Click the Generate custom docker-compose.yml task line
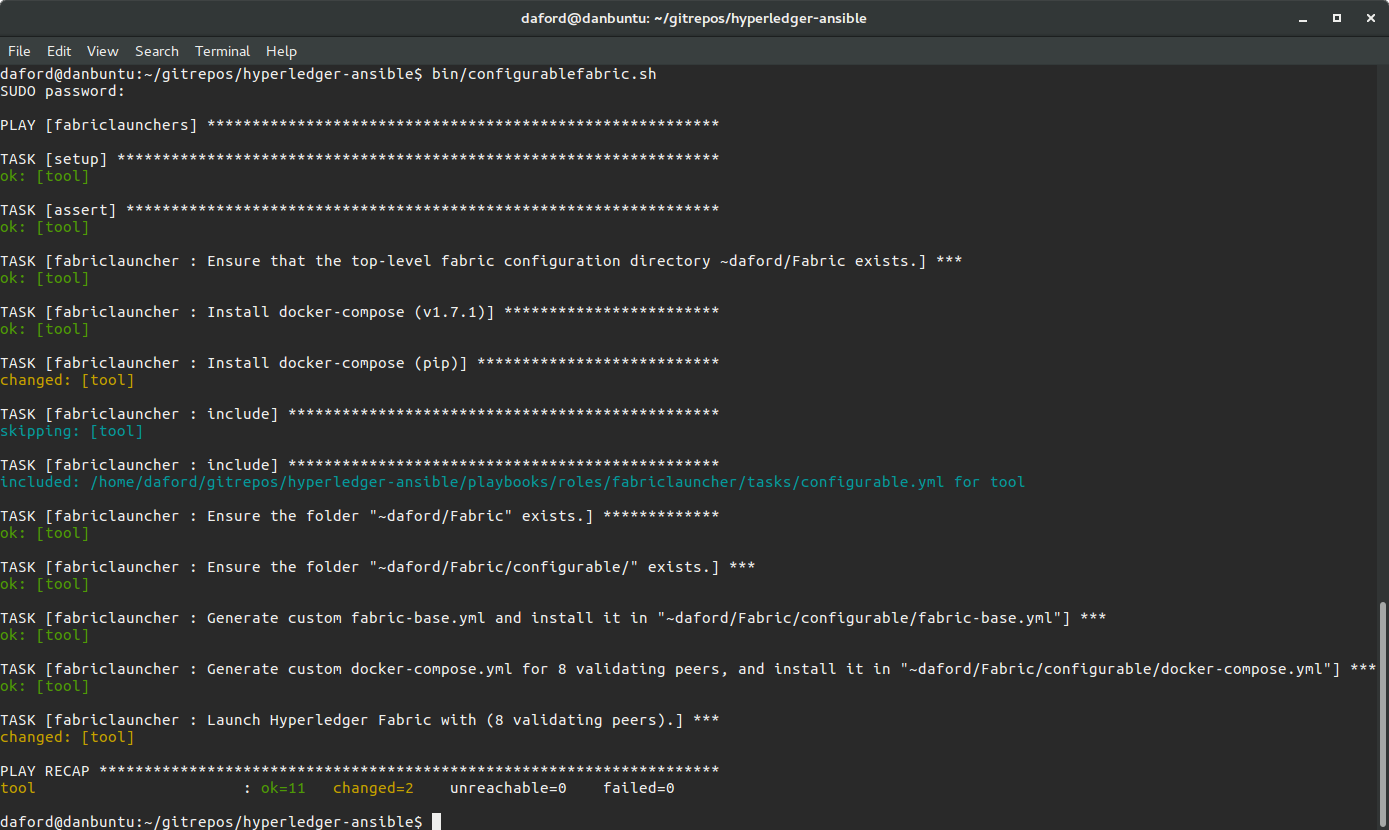The height and width of the screenshot is (830, 1389). (x=688, y=669)
